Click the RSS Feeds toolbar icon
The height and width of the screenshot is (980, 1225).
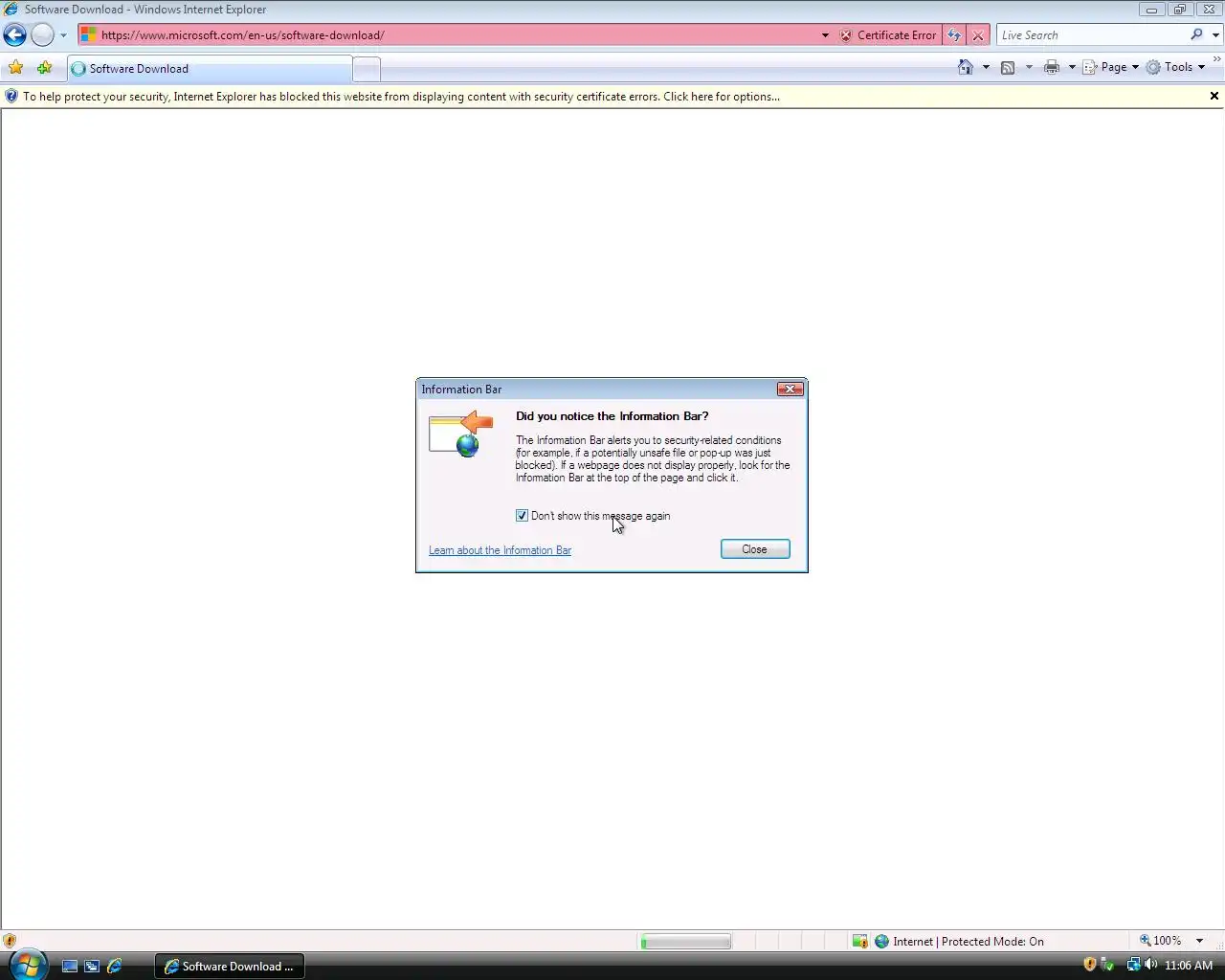tap(1008, 67)
